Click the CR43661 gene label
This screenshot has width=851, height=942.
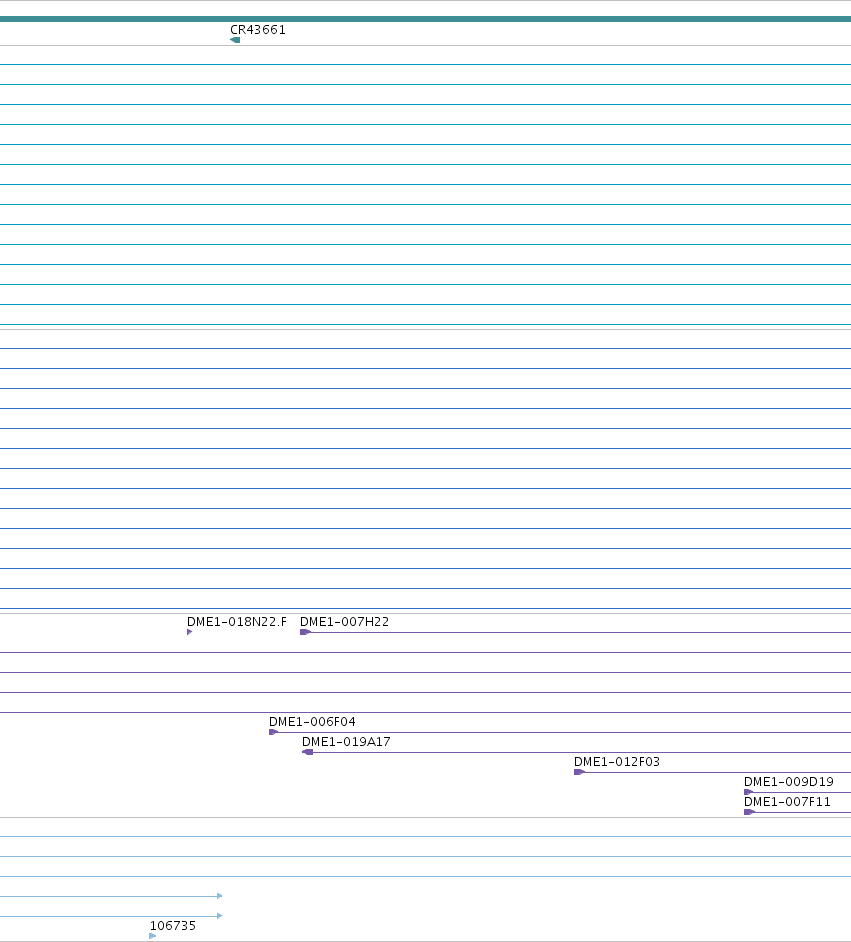pos(258,29)
